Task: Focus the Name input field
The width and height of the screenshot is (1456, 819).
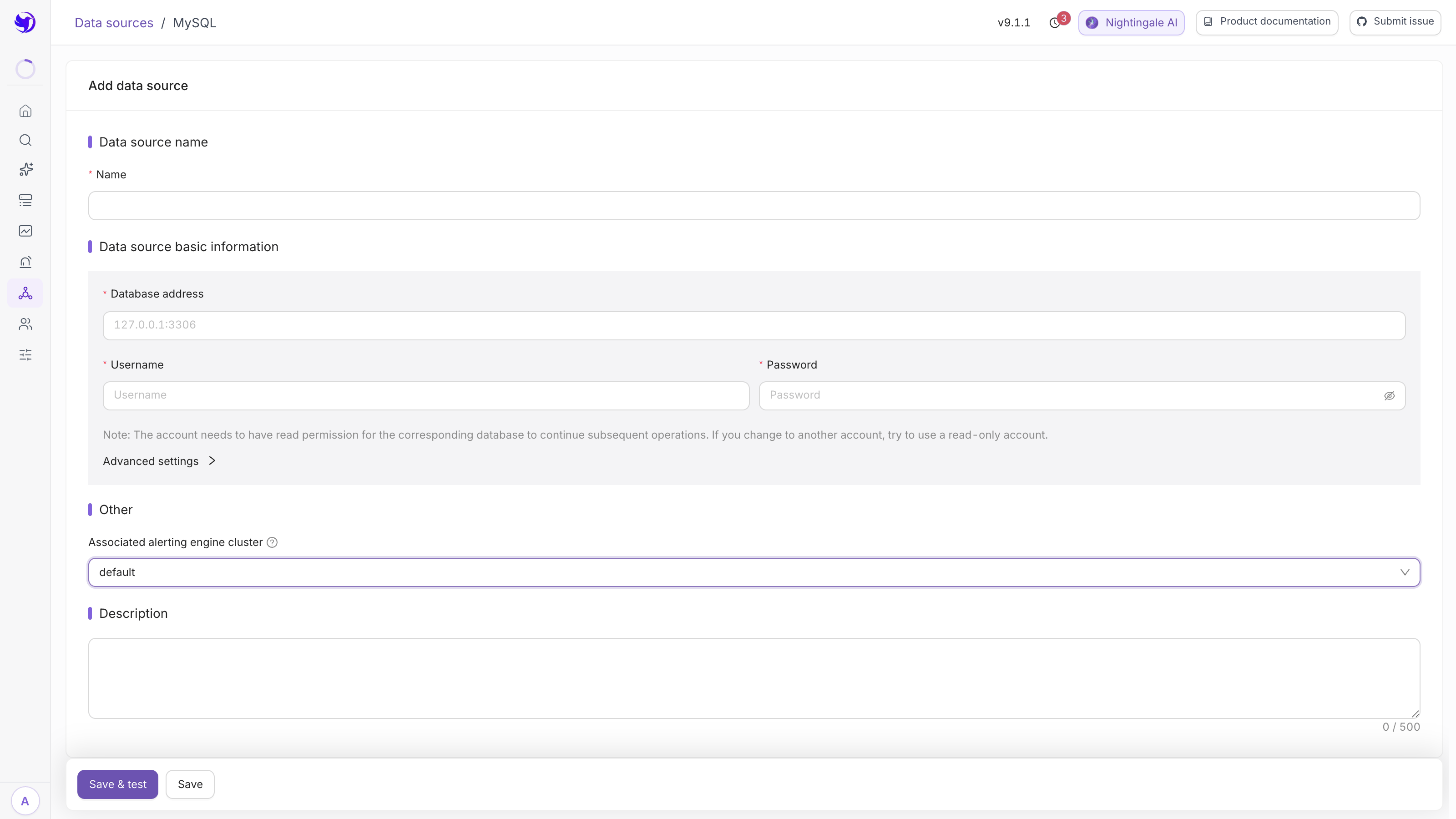Action: tap(754, 206)
